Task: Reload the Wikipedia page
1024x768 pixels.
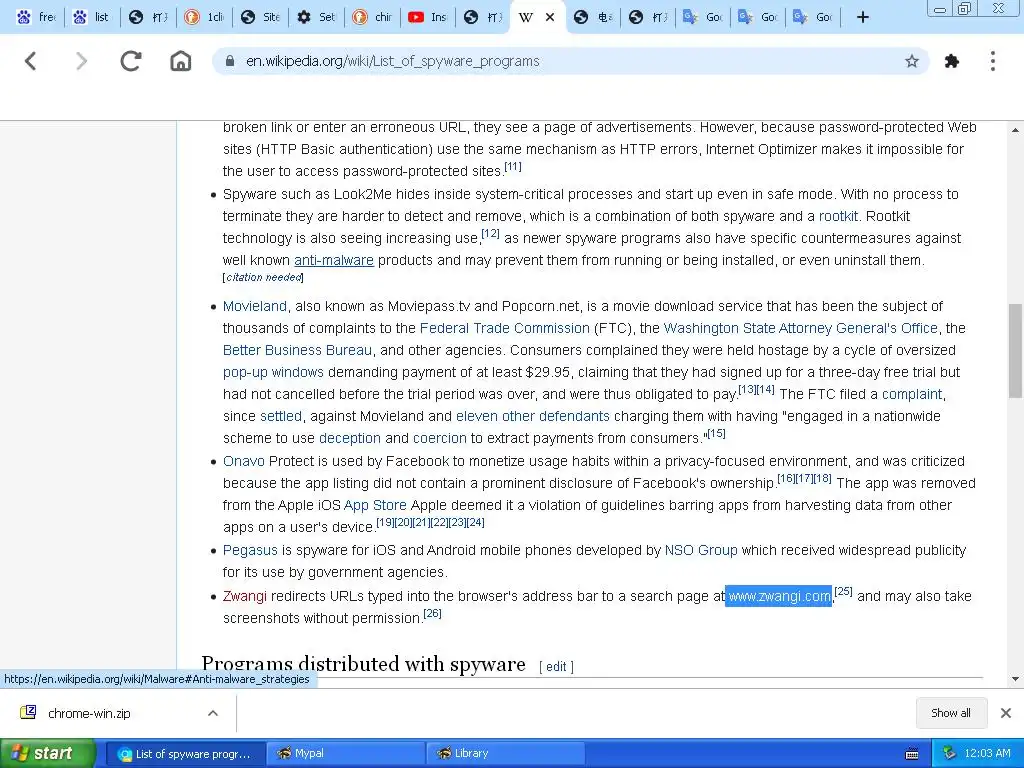Action: (x=131, y=61)
